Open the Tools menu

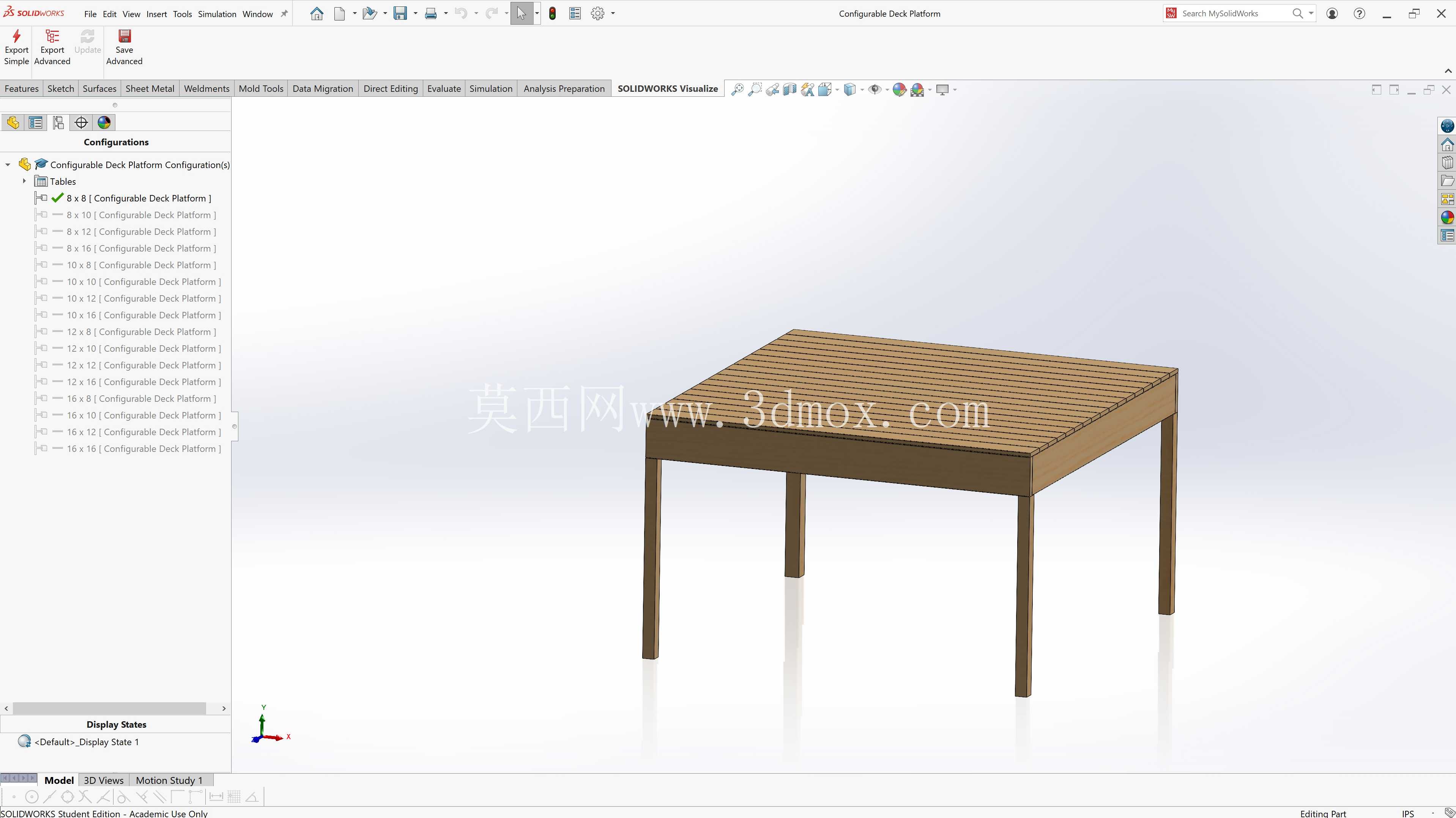pos(183,14)
